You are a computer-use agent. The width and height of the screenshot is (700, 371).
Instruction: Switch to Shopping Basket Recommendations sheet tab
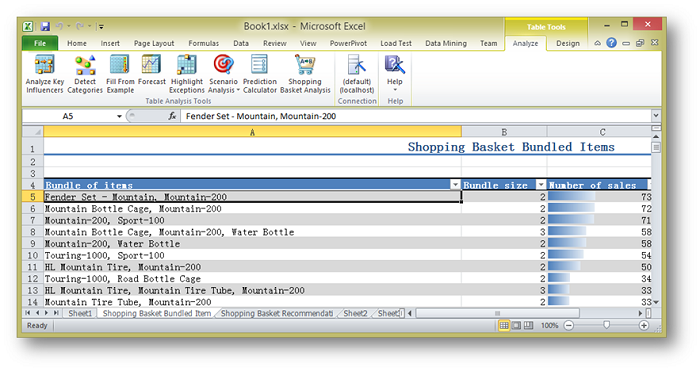pos(277,313)
